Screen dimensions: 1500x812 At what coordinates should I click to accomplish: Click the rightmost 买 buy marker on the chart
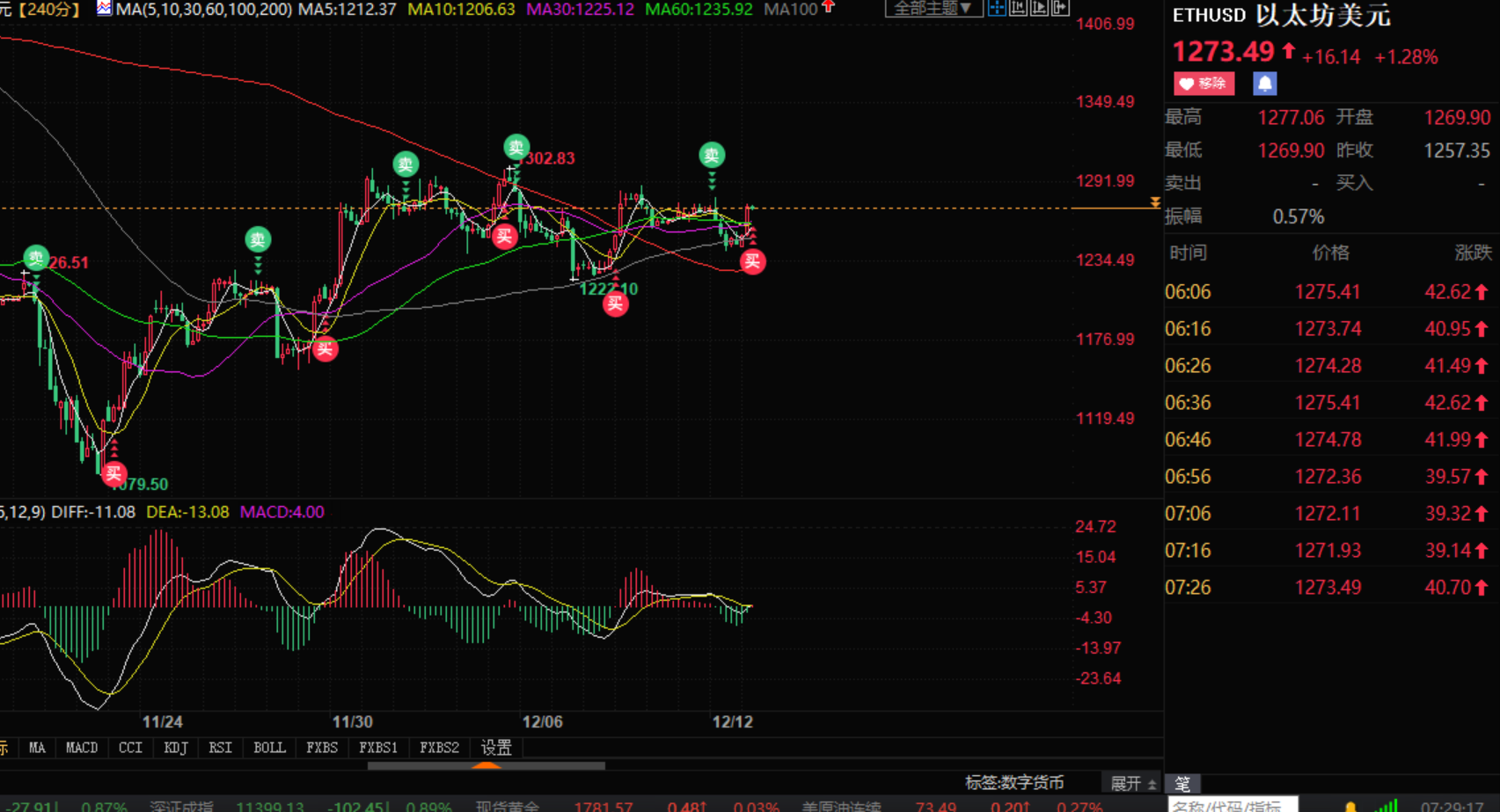click(752, 261)
